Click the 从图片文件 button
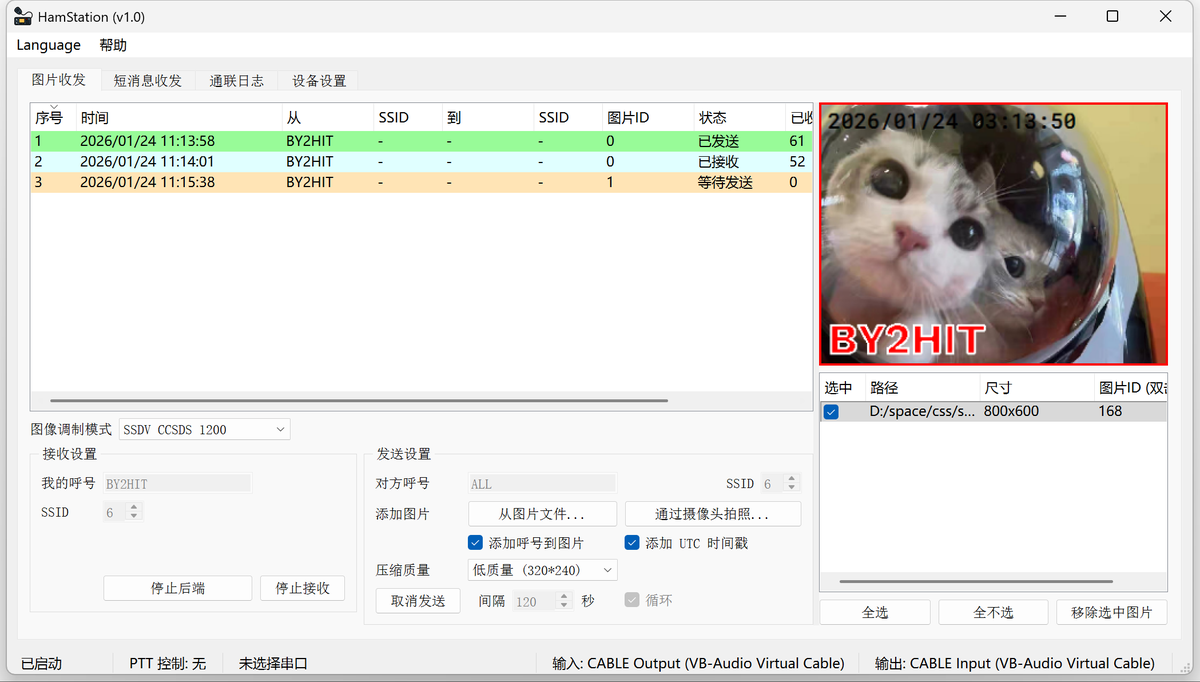Screen dimensions: 1200x682 coord(542,513)
